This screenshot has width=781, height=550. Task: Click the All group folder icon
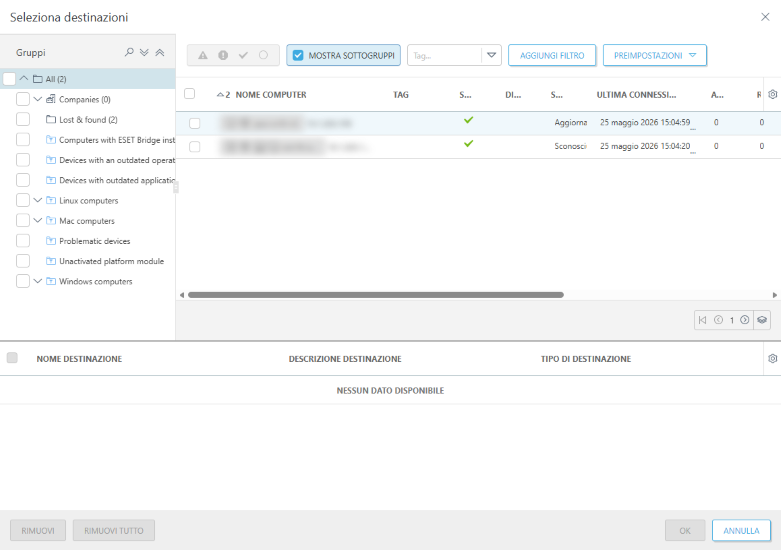pyautogui.click(x=38, y=79)
